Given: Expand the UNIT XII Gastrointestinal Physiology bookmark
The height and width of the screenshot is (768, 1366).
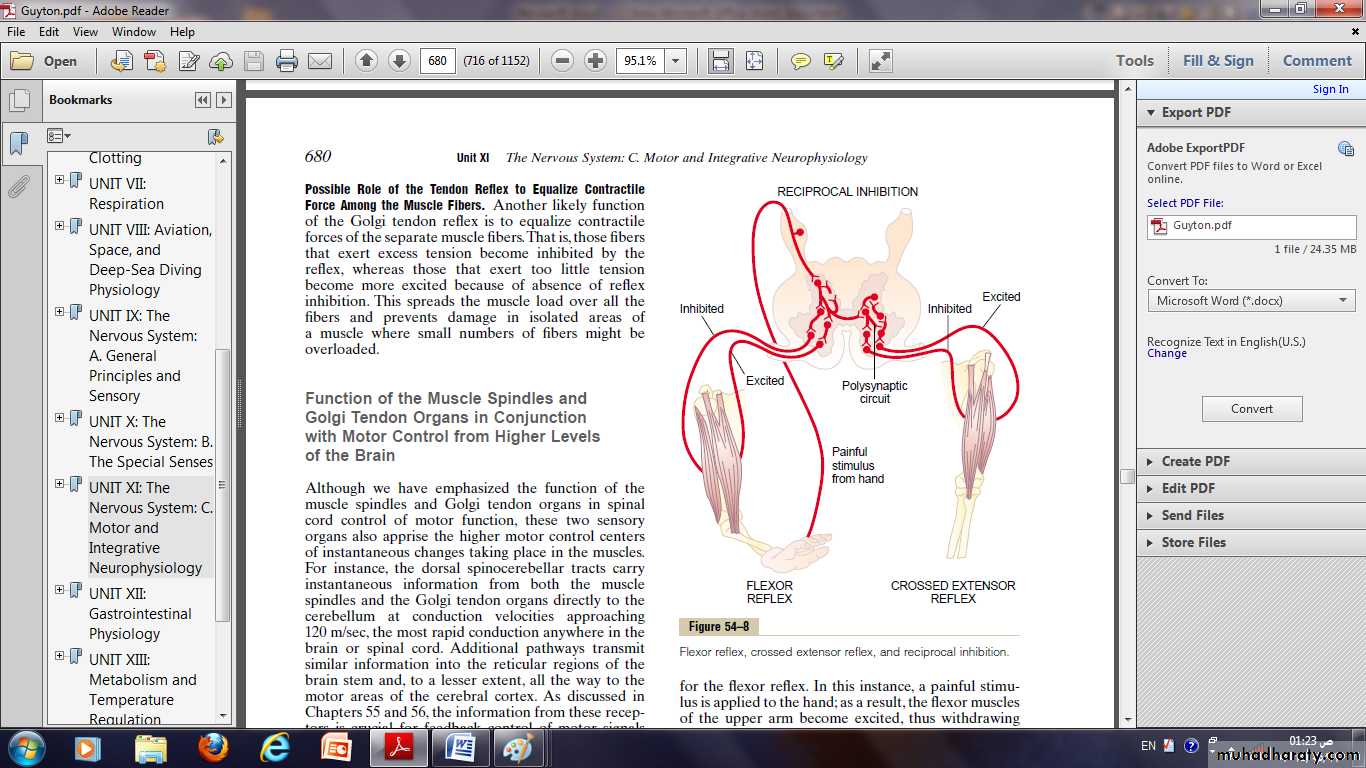Looking at the screenshot, I should 60,591.
